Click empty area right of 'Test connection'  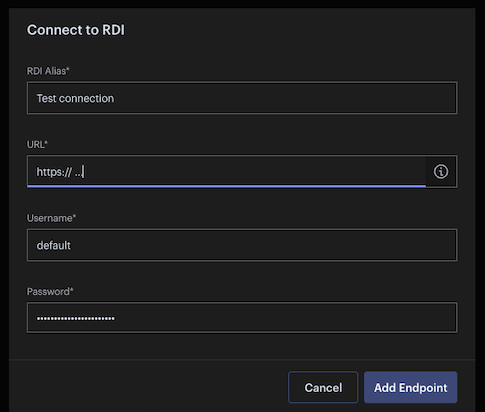coord(285,98)
